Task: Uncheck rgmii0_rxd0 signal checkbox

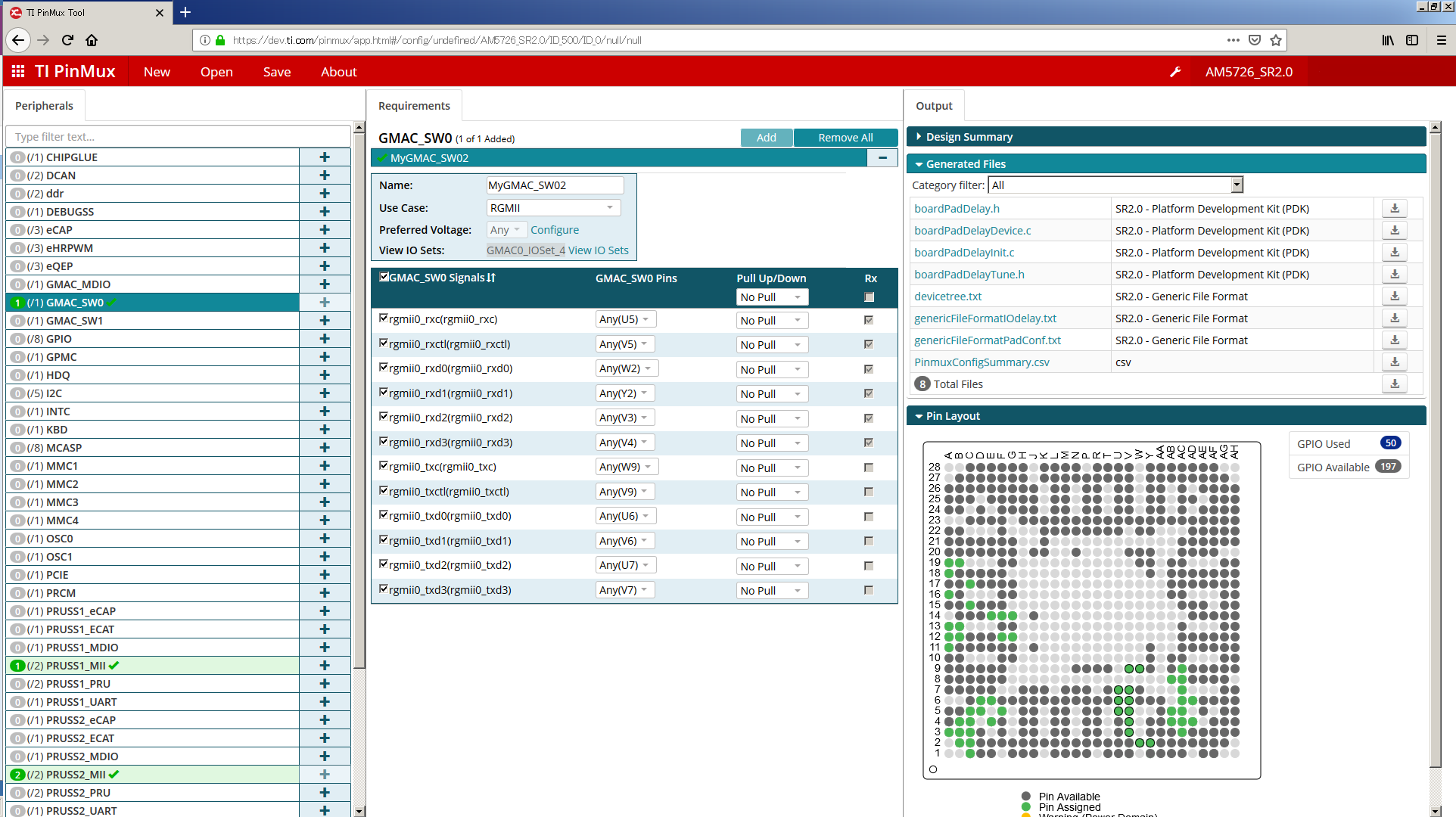Action: (384, 368)
